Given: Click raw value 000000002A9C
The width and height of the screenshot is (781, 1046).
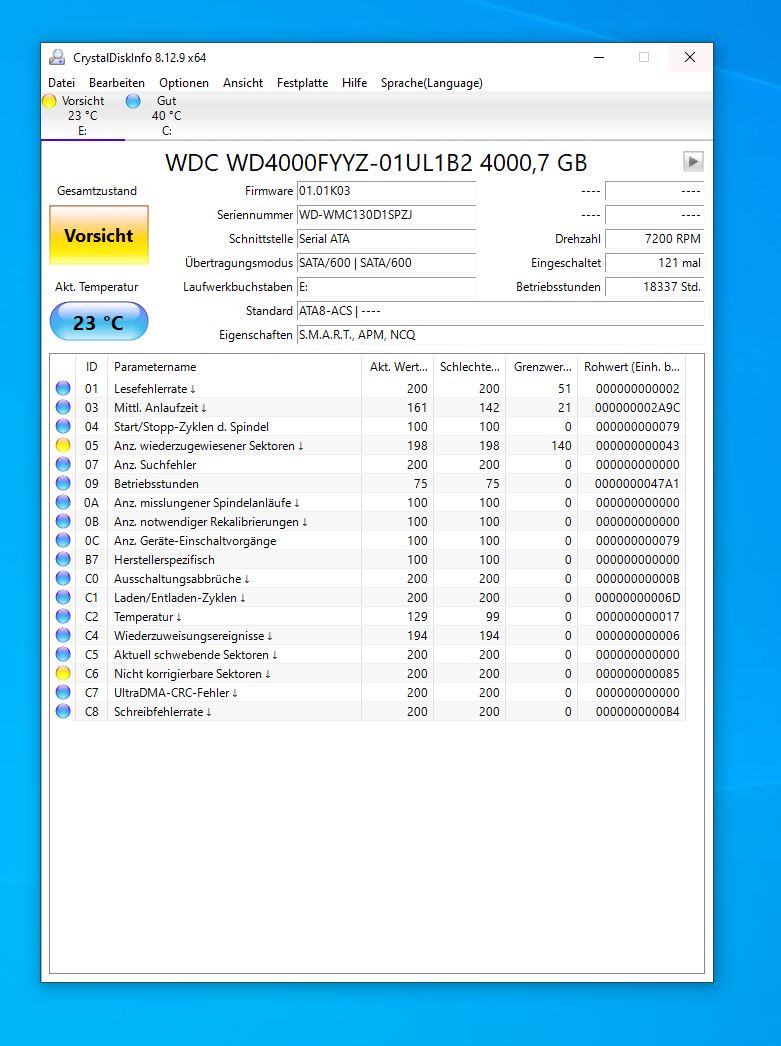Looking at the screenshot, I should pos(638,408).
